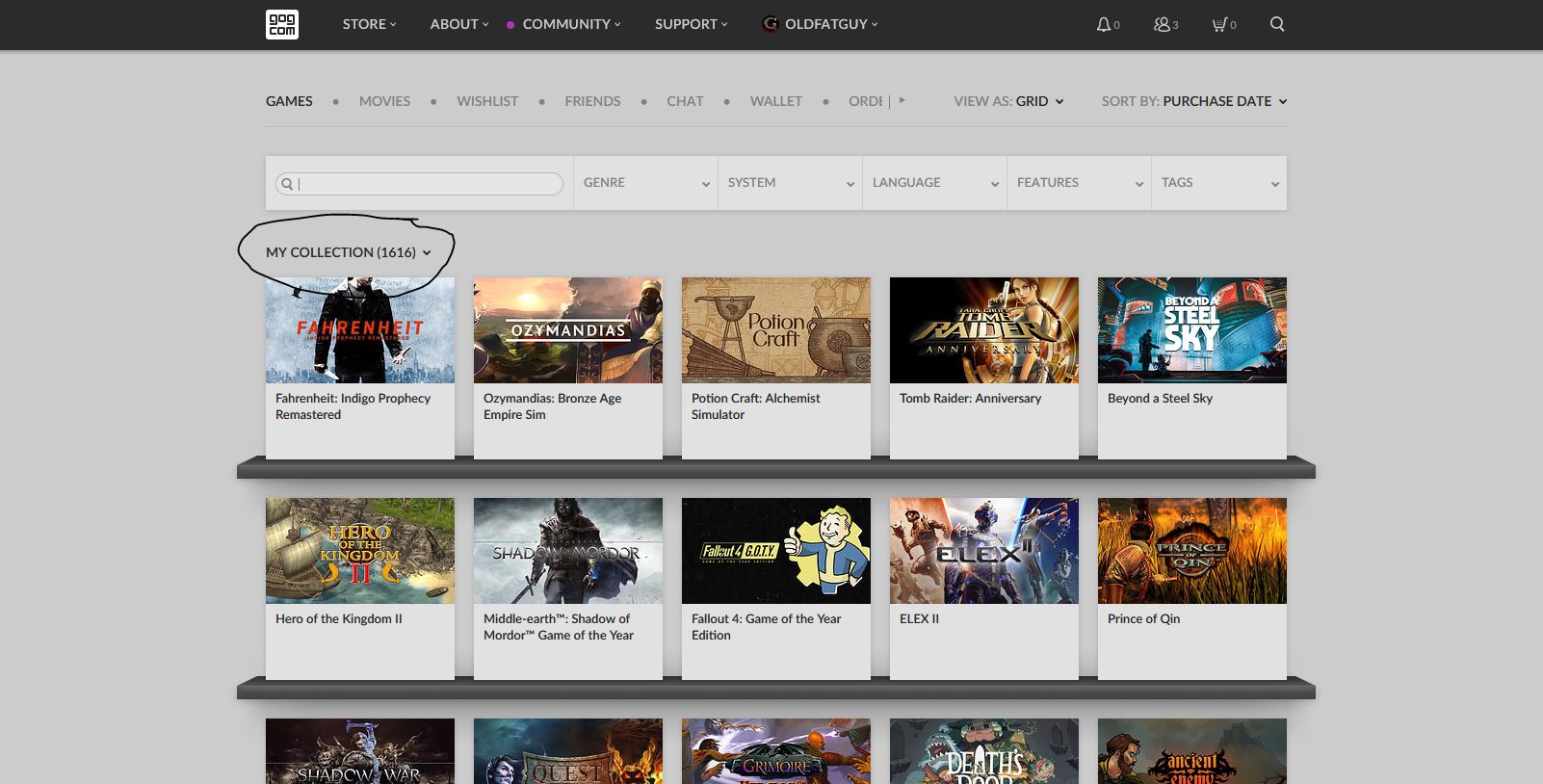1543x784 pixels.
Task: Expand the LANGUAGE filter dropdown
Action: coord(934,183)
